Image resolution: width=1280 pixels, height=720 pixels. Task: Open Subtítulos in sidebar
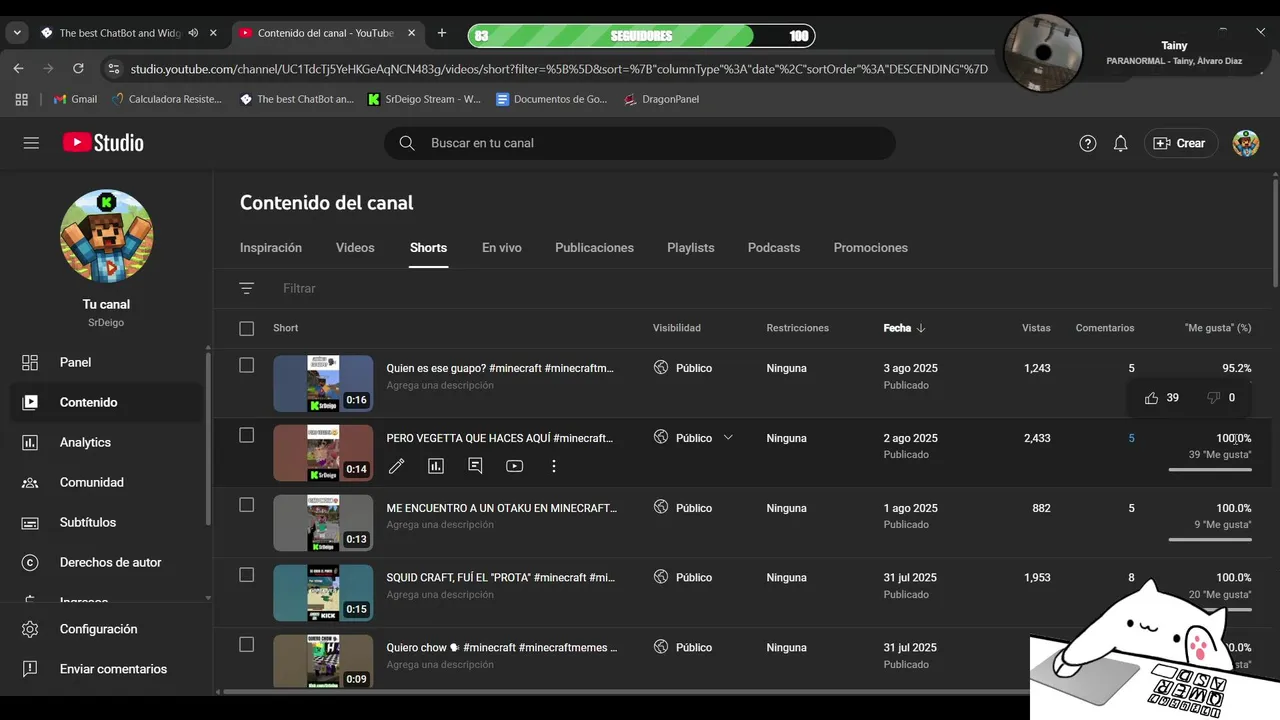[105, 522]
